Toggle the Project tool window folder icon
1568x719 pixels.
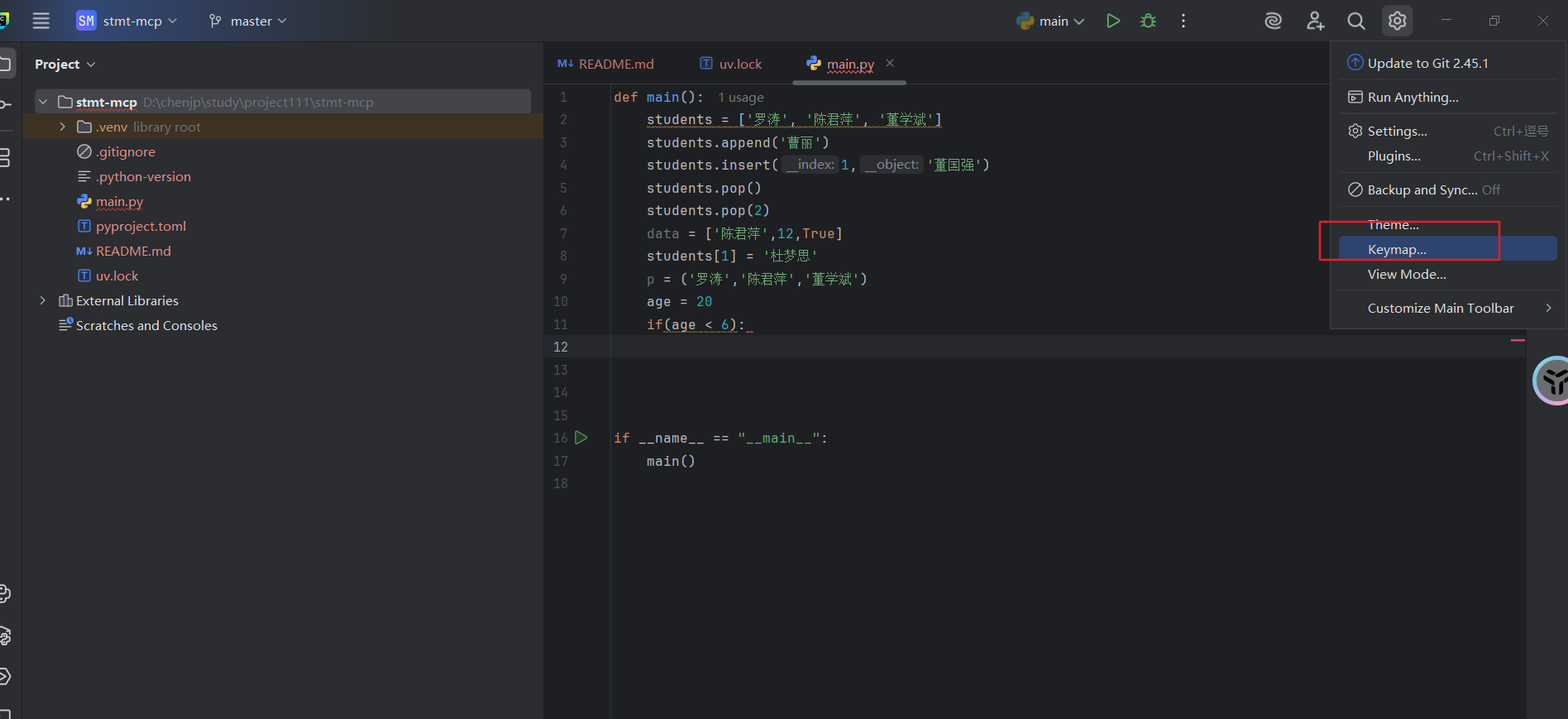(7, 64)
